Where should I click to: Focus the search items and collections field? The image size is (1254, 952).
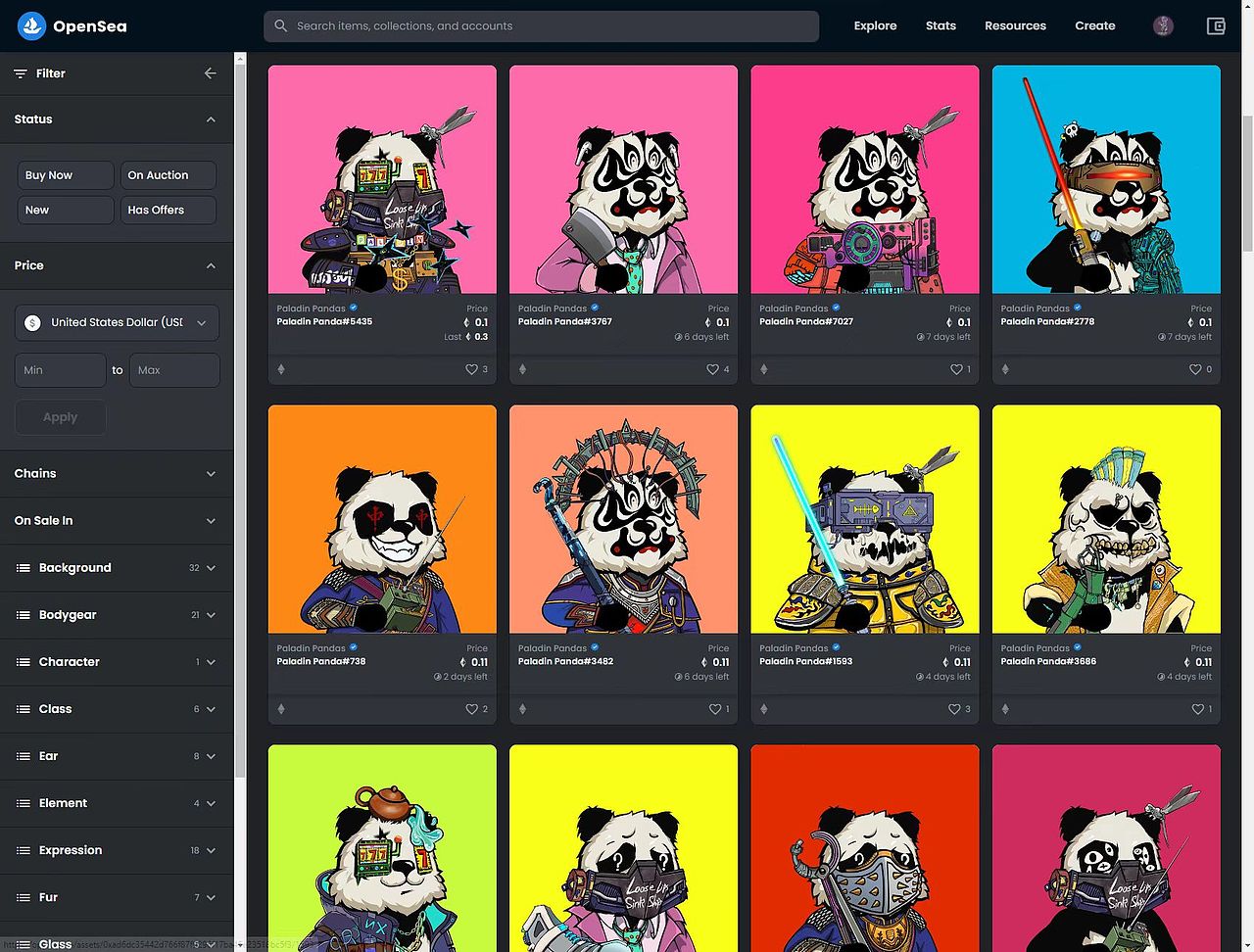pos(541,26)
